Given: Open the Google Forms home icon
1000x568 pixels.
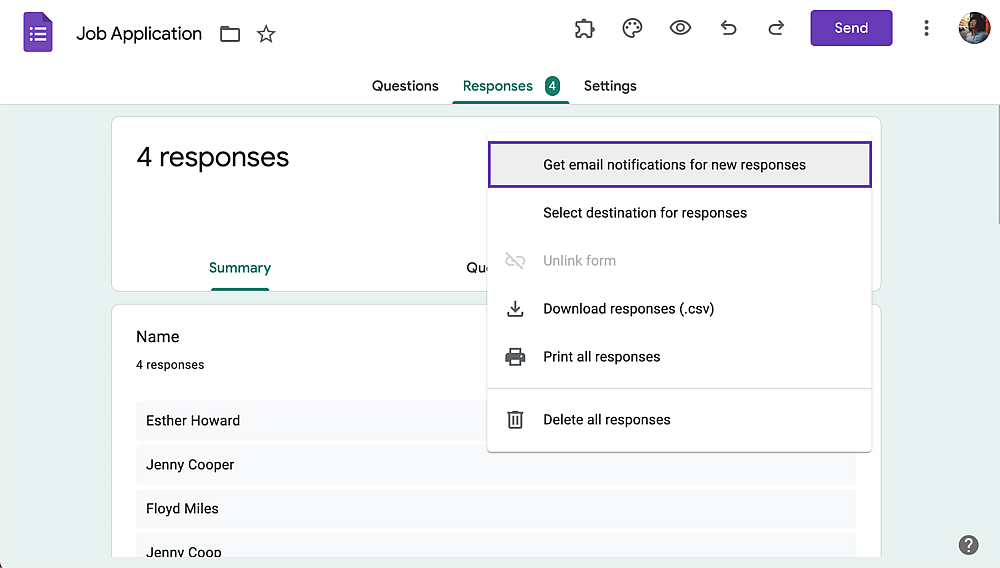Looking at the screenshot, I should (x=38, y=32).
